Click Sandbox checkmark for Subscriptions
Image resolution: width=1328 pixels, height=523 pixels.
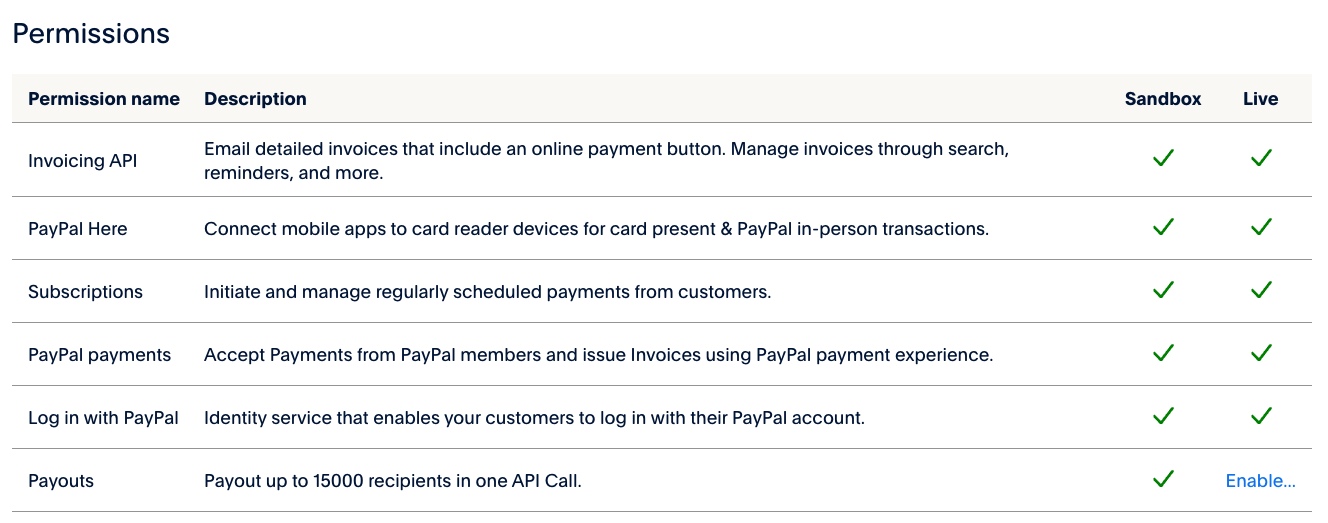click(1162, 290)
